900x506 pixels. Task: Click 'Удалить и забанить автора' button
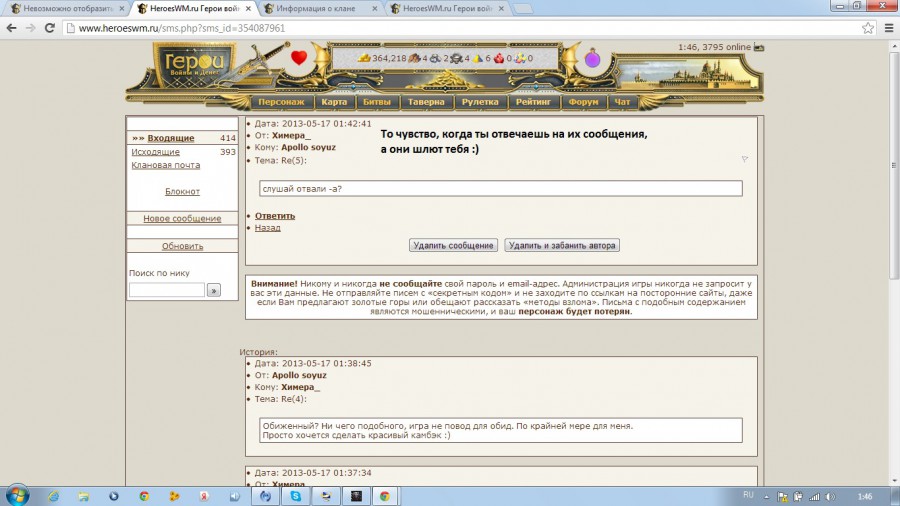pyautogui.click(x=561, y=245)
